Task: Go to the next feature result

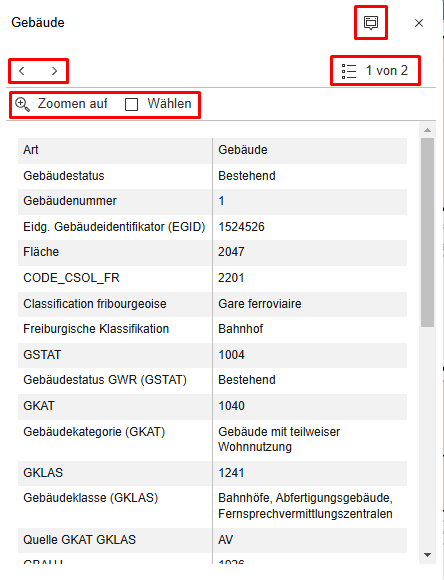Action: [x=54, y=71]
